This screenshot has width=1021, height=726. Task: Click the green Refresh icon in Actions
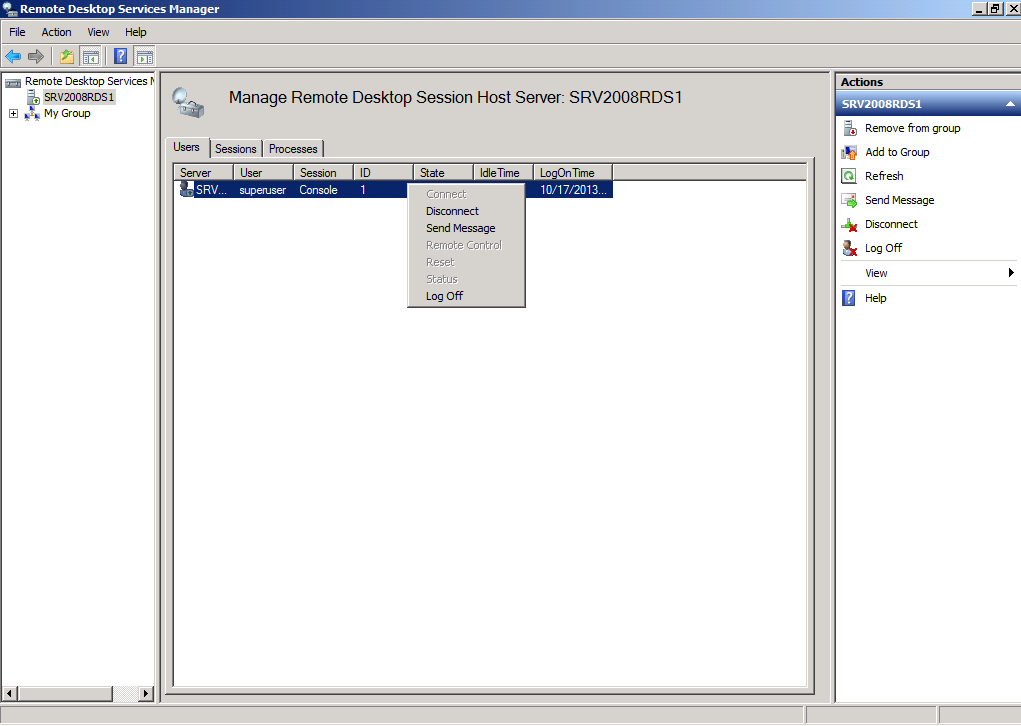point(850,176)
